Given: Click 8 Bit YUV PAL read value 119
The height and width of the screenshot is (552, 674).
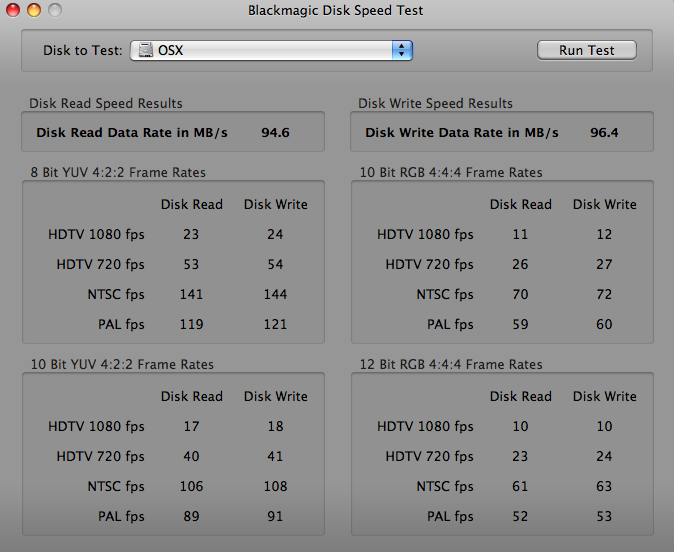Looking at the screenshot, I should pyautogui.click(x=191, y=324).
